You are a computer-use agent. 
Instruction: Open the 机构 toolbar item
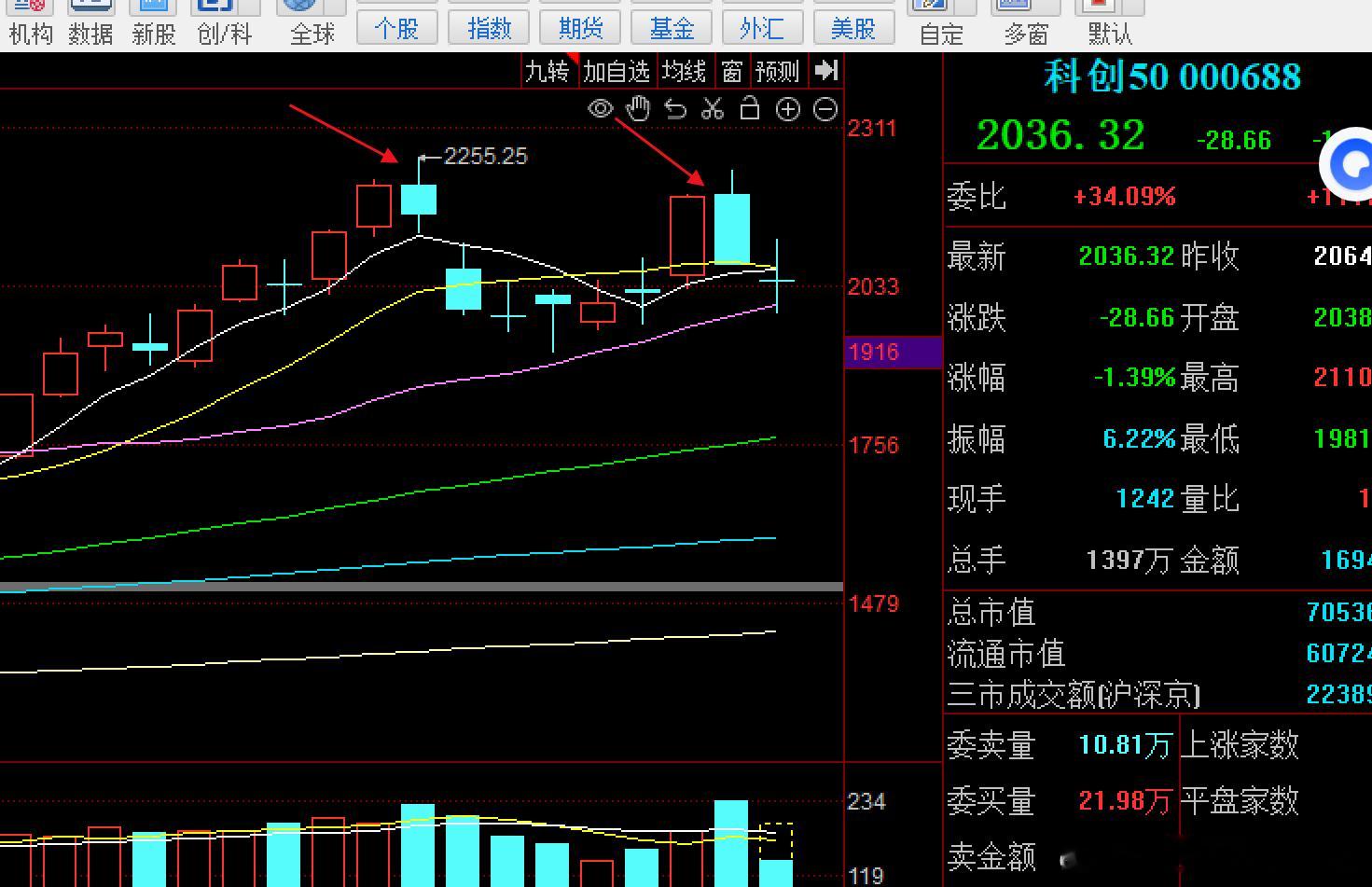(31, 24)
